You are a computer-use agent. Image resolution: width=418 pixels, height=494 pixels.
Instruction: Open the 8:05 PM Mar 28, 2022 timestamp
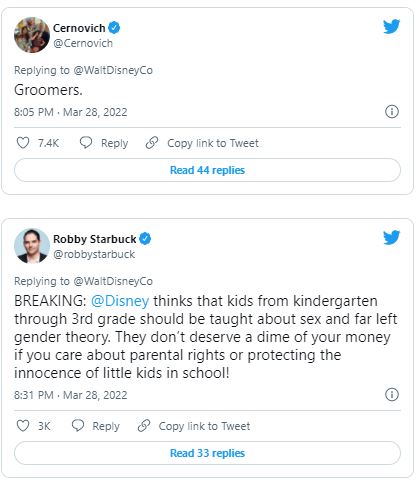(x=71, y=112)
